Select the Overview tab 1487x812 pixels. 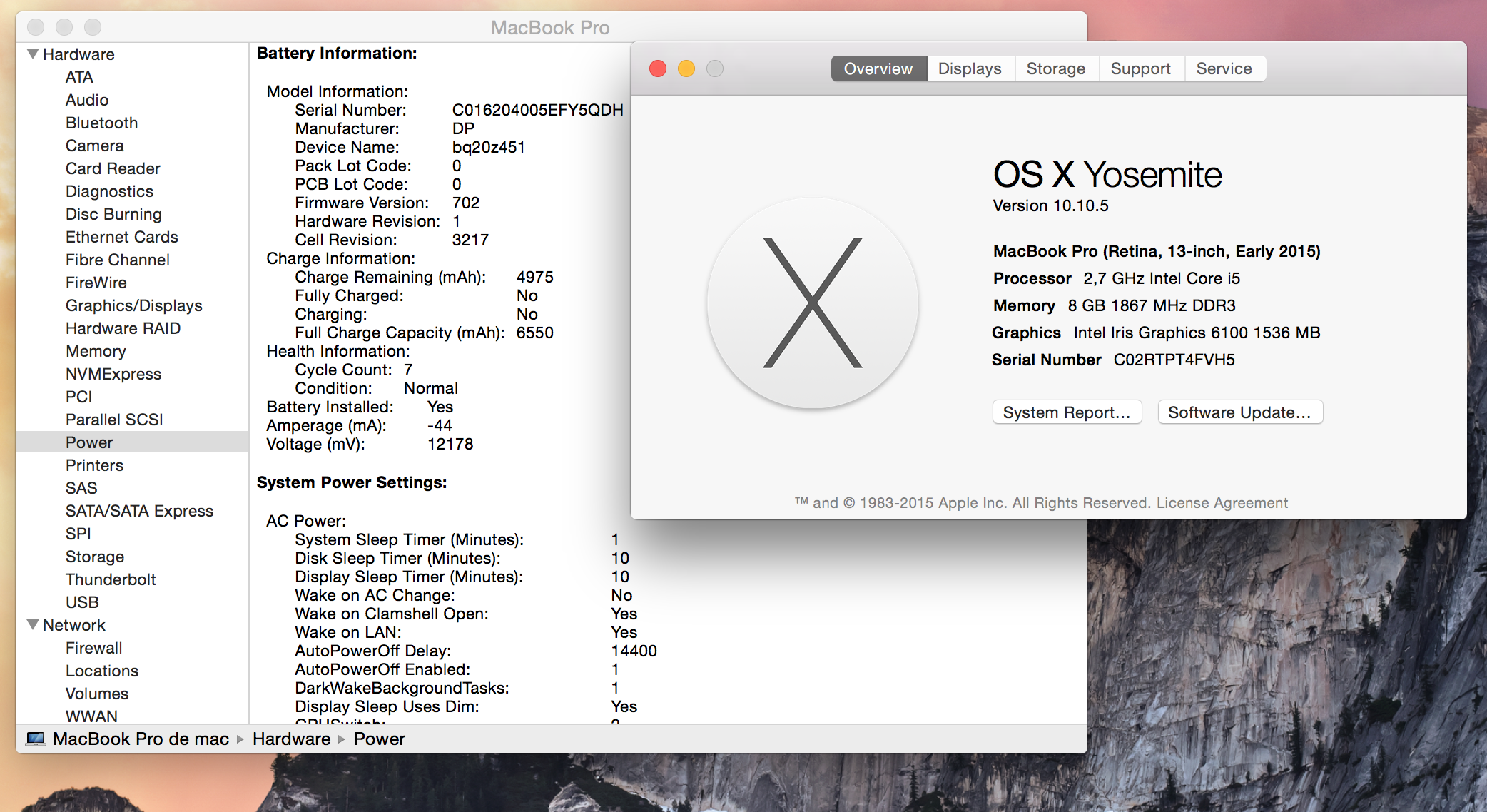(x=878, y=68)
